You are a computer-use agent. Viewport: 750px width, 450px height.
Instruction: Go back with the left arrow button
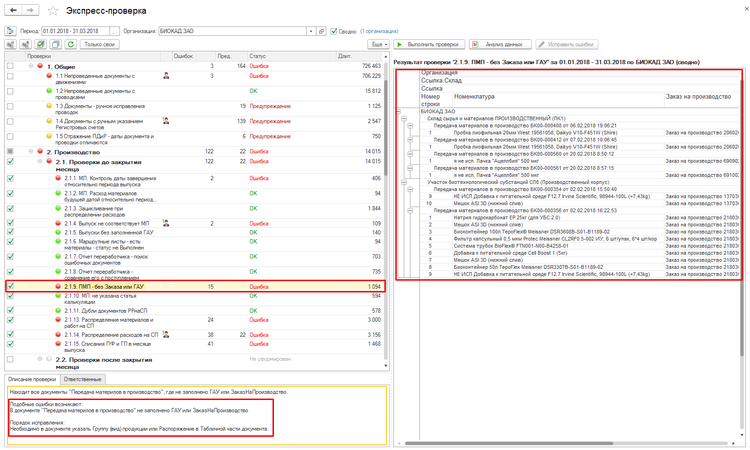13,10
